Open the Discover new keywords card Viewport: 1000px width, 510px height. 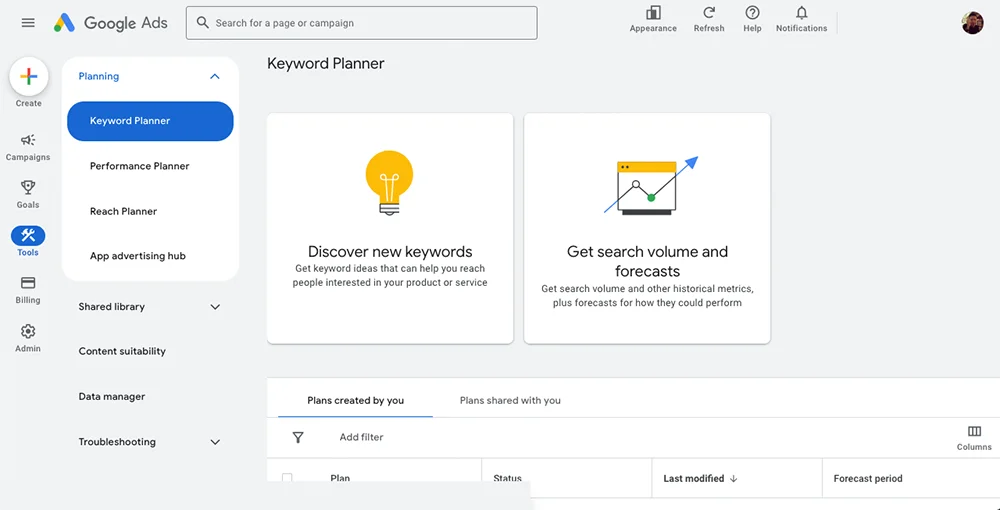(390, 228)
